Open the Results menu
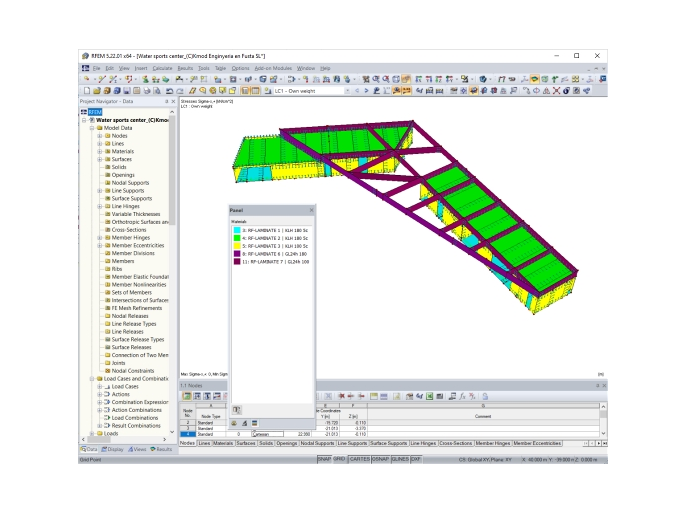This screenshot has width=686, height=514. [185, 68]
